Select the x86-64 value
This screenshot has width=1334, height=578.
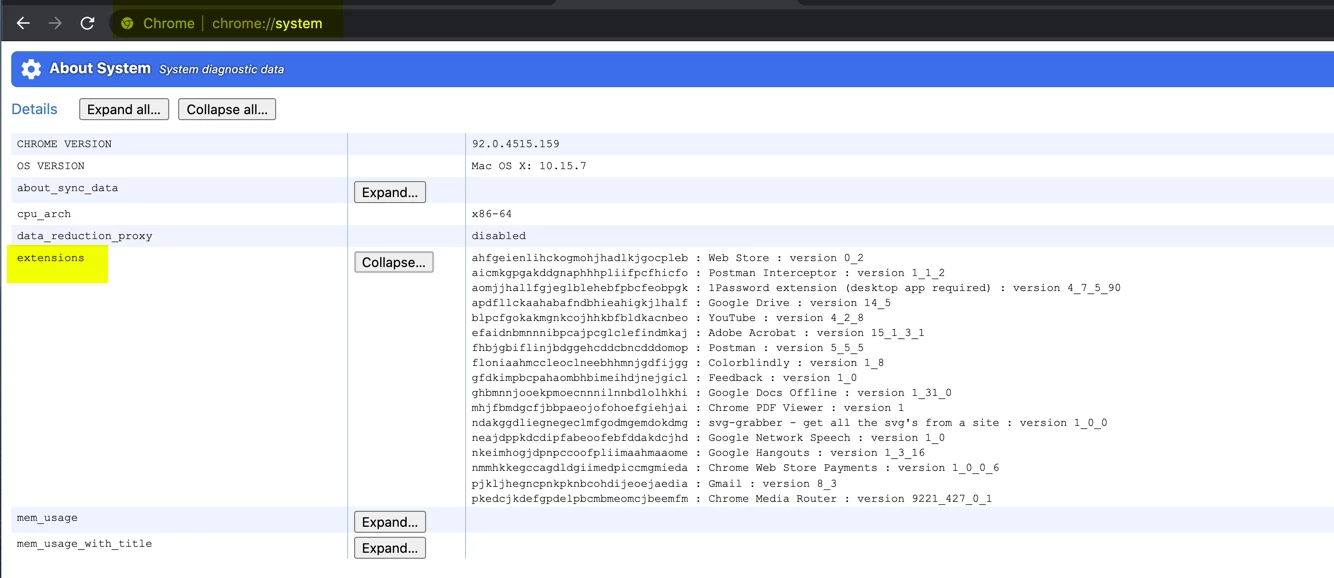pyautogui.click(x=492, y=214)
